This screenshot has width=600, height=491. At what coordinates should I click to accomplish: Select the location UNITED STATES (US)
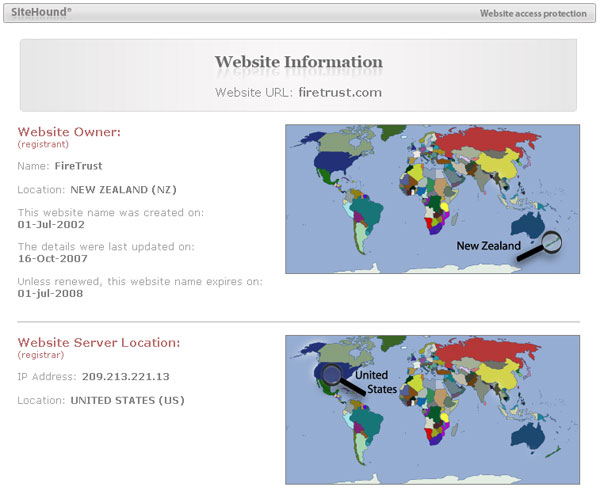[127, 400]
